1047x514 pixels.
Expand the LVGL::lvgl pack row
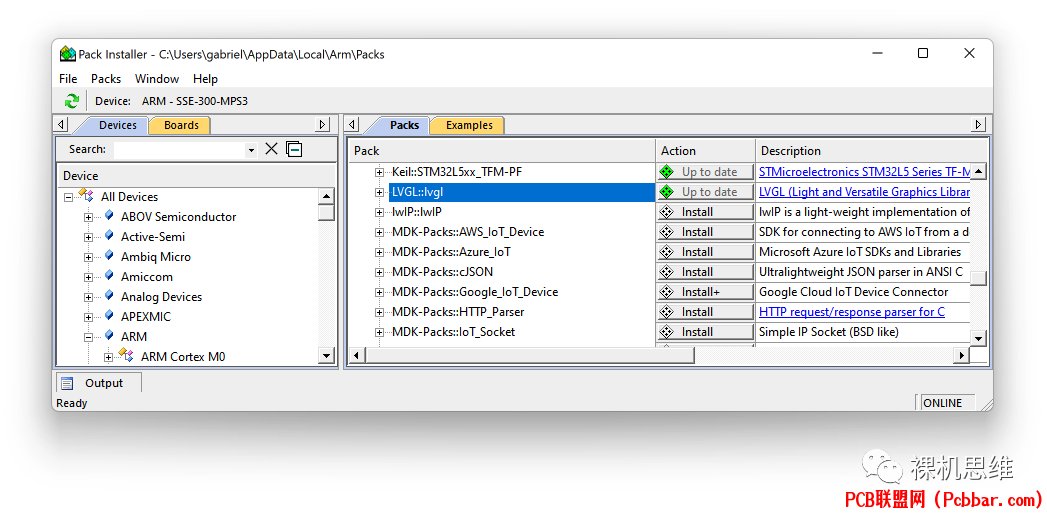tap(379, 192)
